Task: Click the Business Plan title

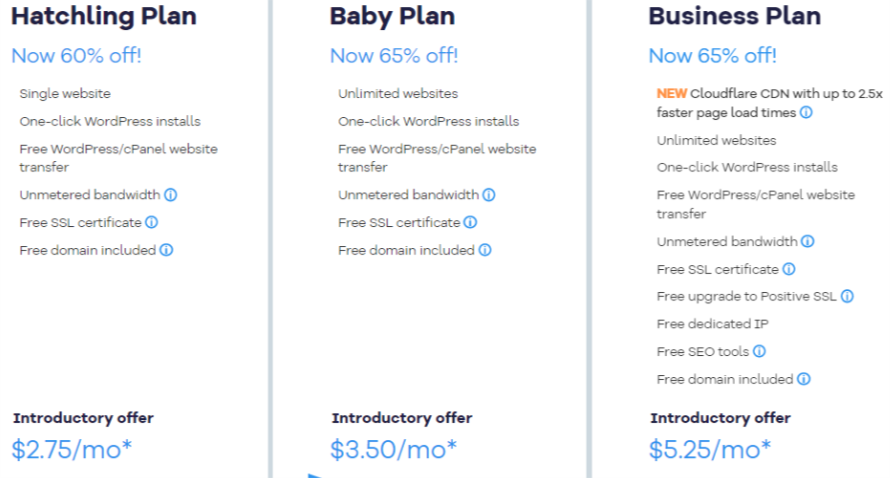Action: point(734,16)
